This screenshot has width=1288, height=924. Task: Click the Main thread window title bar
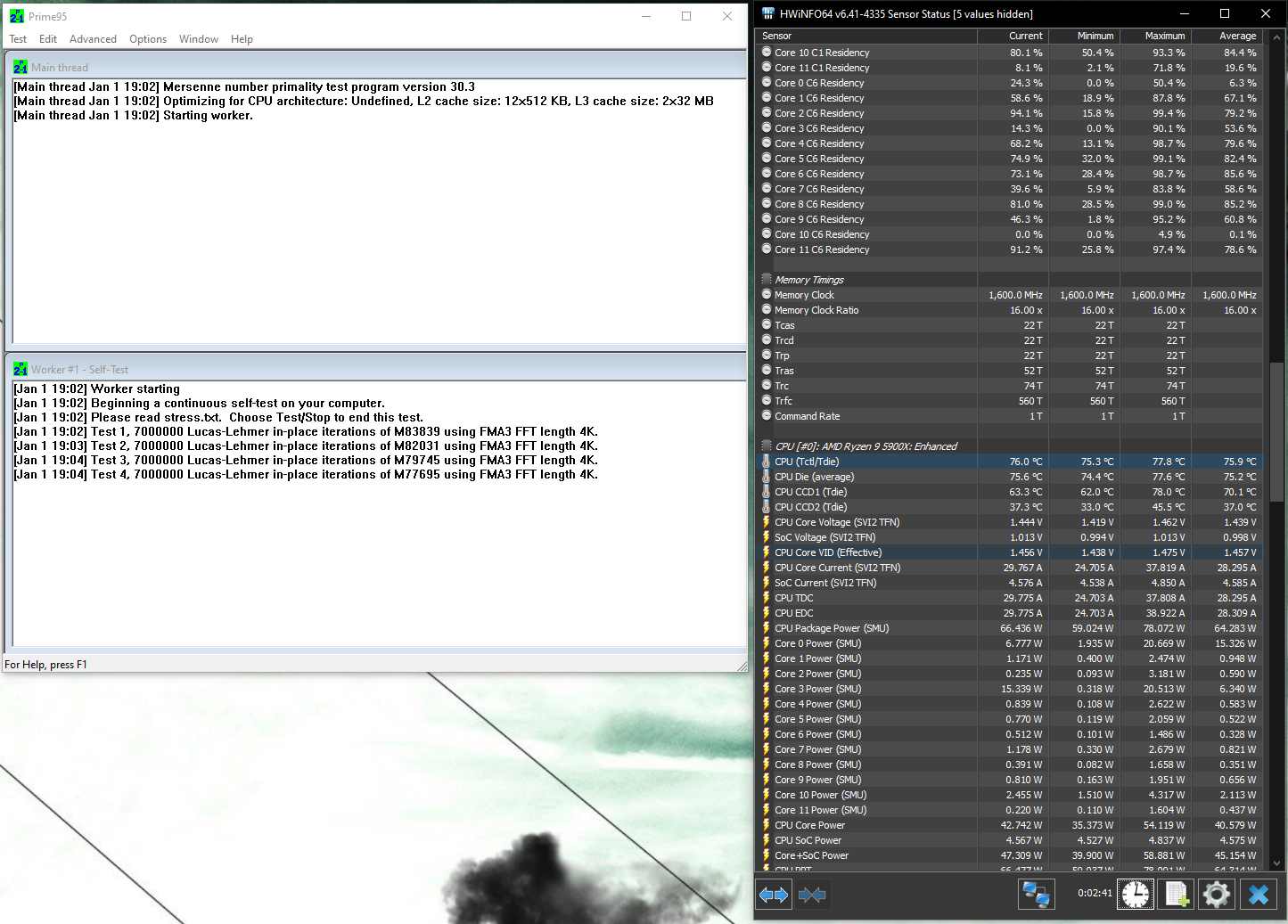[x=375, y=67]
